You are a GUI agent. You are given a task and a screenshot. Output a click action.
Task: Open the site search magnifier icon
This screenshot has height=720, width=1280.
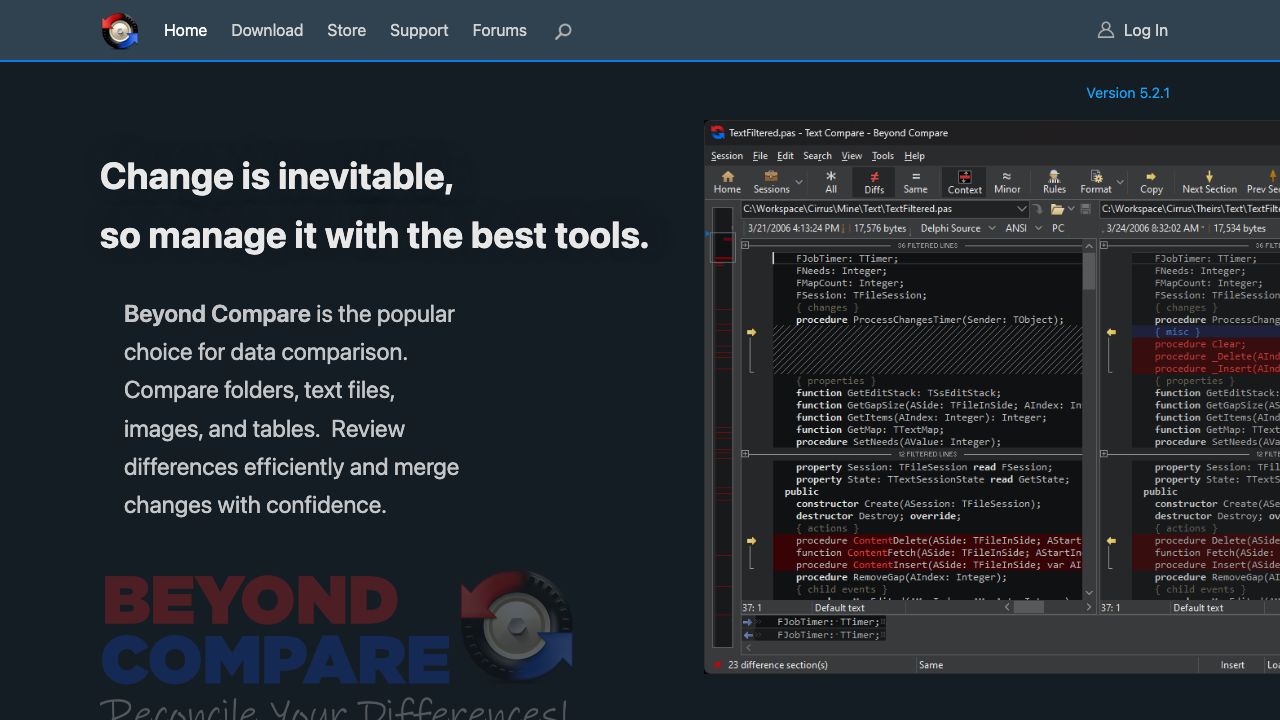tap(563, 32)
